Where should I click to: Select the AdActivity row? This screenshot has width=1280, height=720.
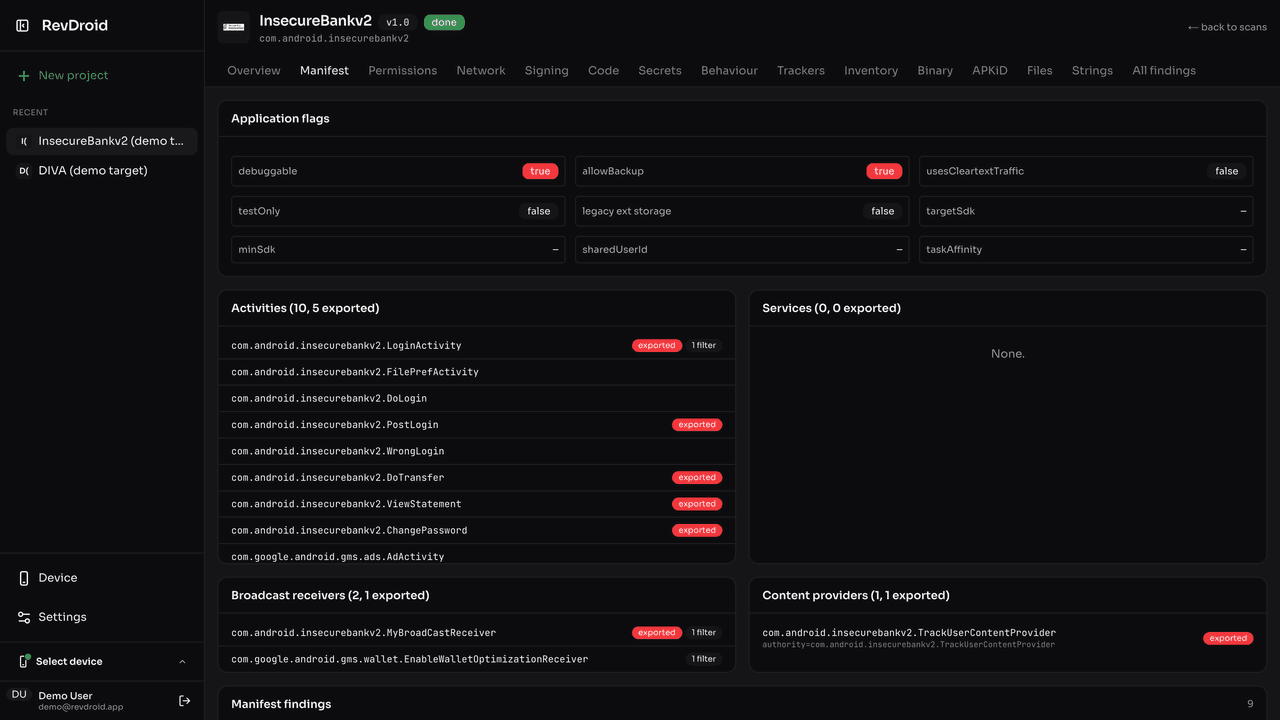tap(477, 556)
